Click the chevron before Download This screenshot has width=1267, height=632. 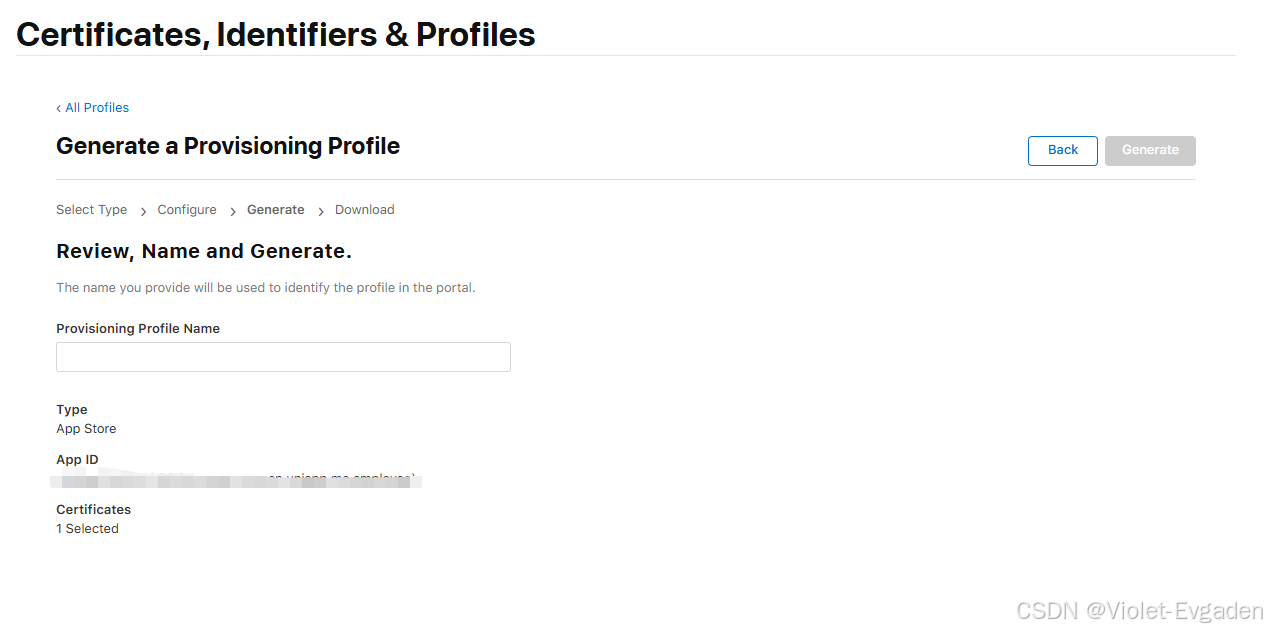(321, 211)
